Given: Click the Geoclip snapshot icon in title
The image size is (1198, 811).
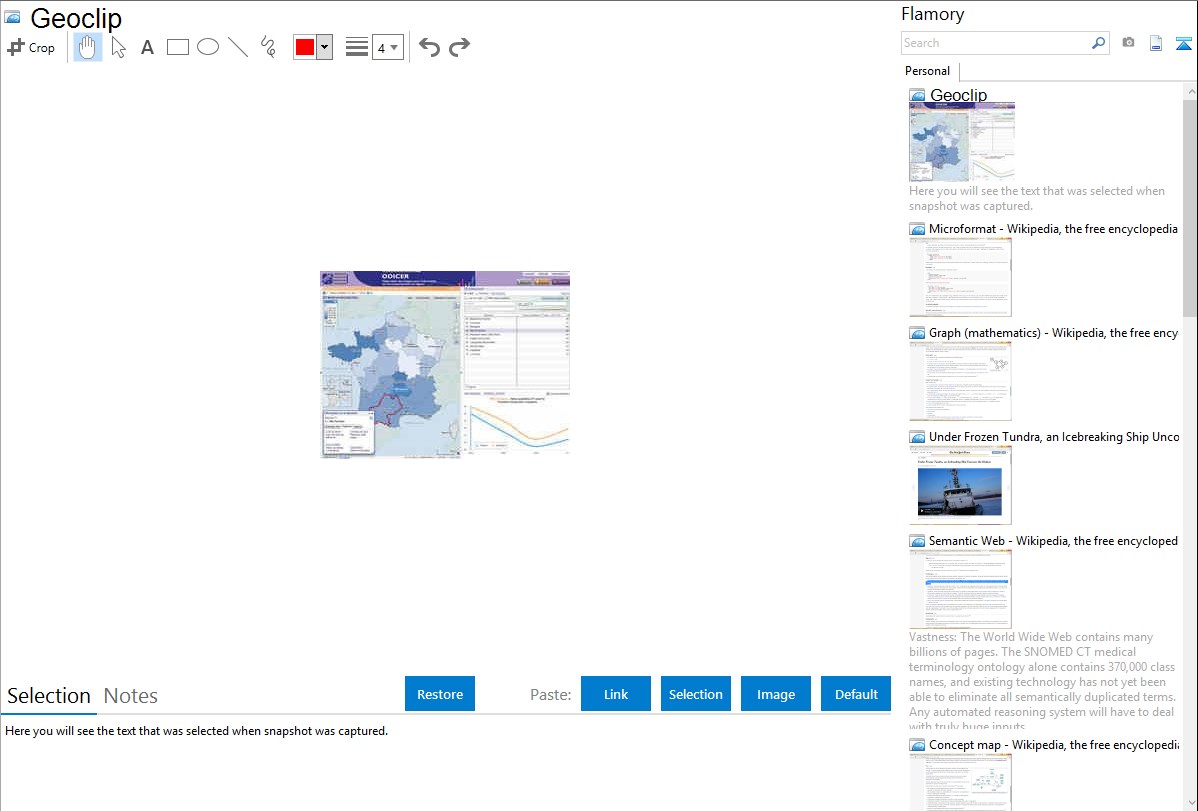Looking at the screenshot, I should pos(13,18).
